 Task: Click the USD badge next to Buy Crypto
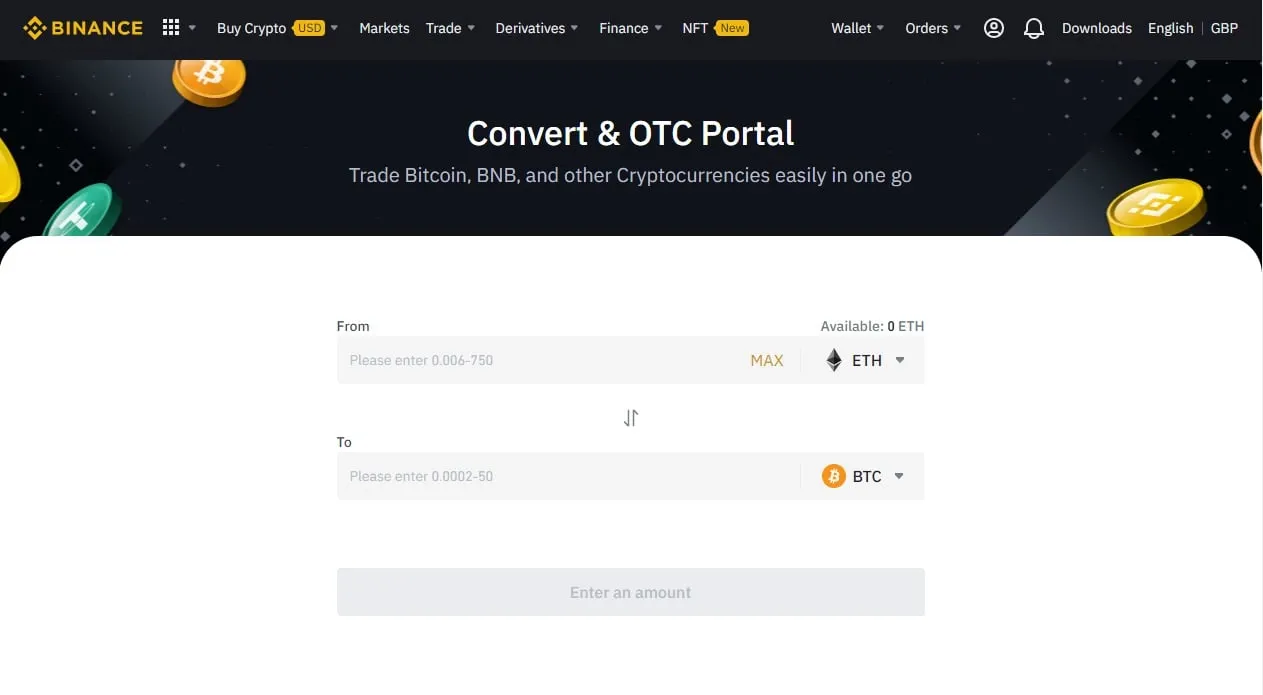tap(309, 27)
